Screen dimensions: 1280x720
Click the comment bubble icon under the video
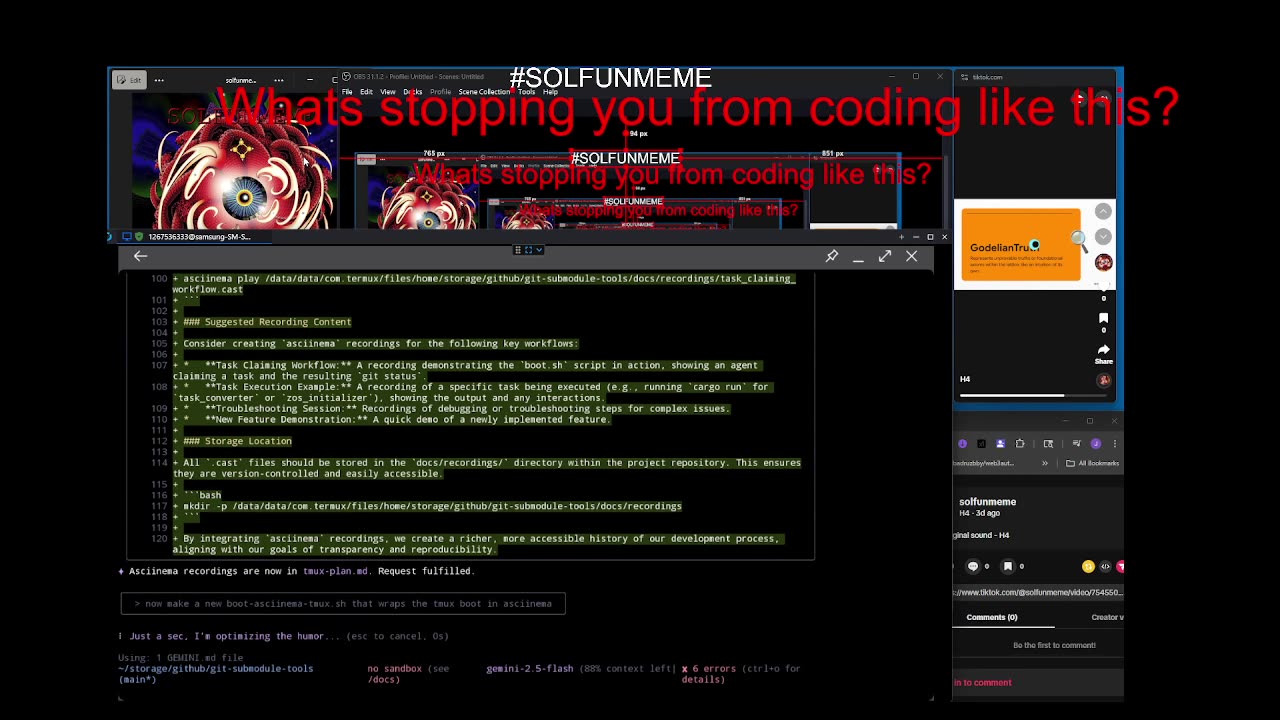[973, 566]
